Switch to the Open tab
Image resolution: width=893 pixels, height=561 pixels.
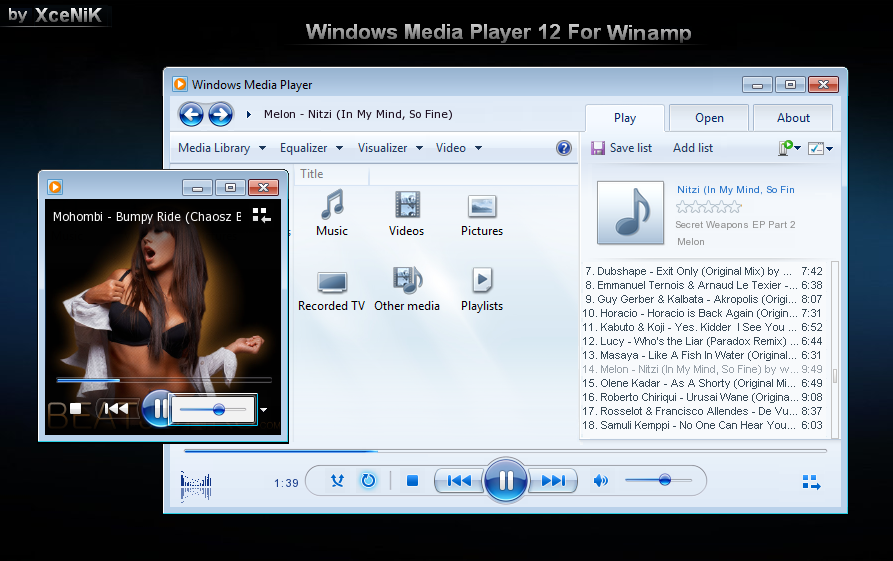pyautogui.click(x=709, y=118)
